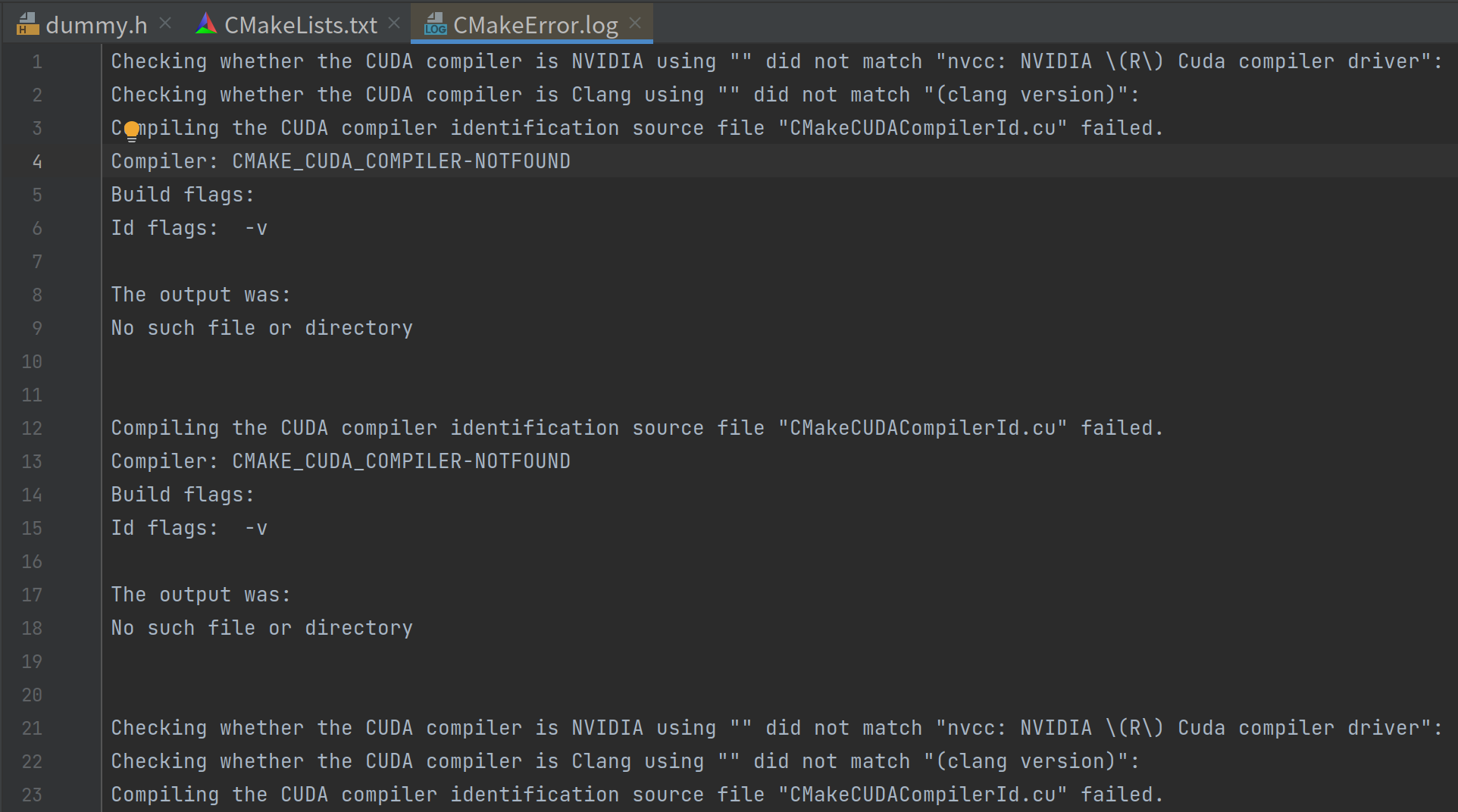
Task: Click the yellow lightbulb intention icon
Action: click(x=132, y=131)
